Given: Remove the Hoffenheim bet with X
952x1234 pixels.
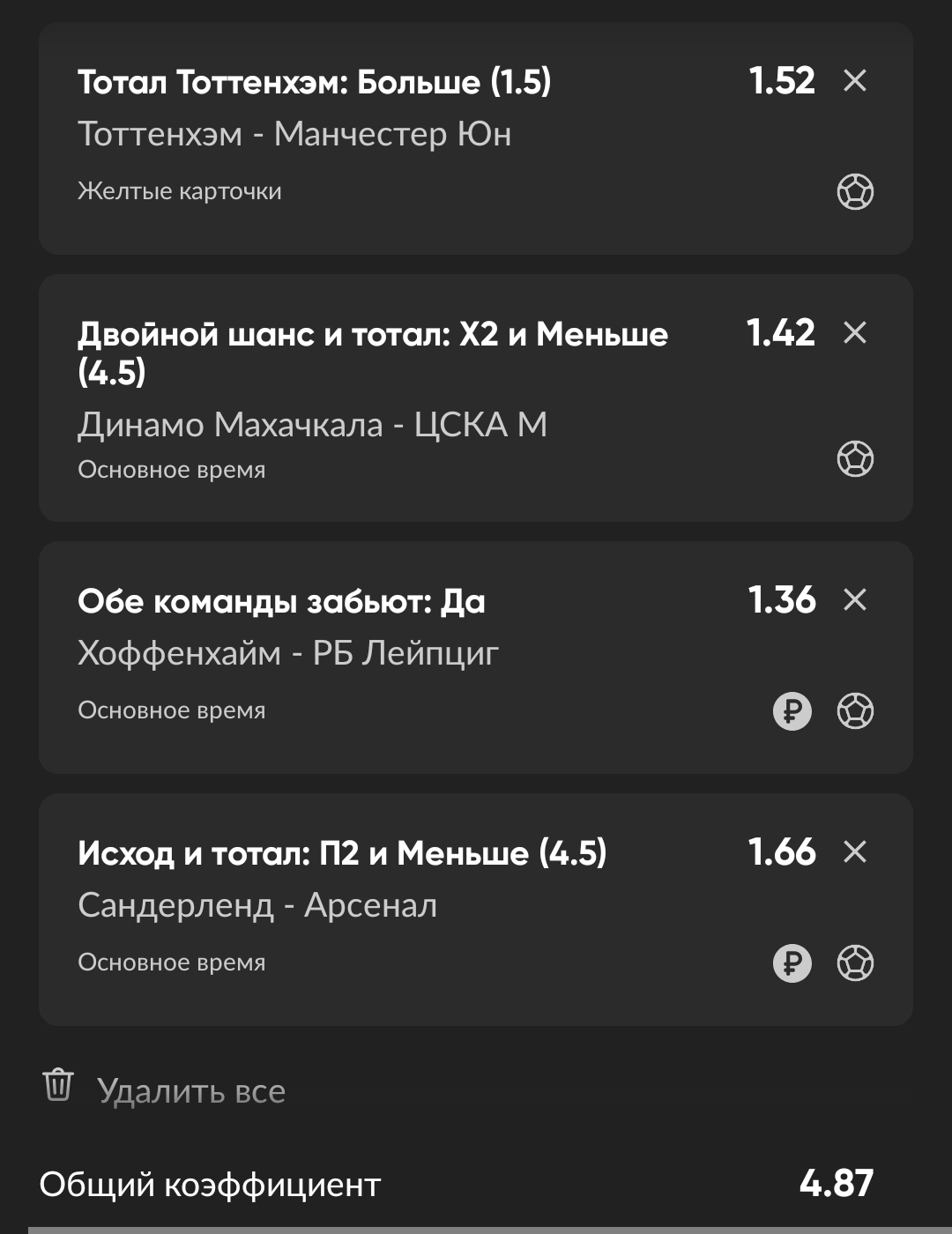Looking at the screenshot, I should 855,600.
